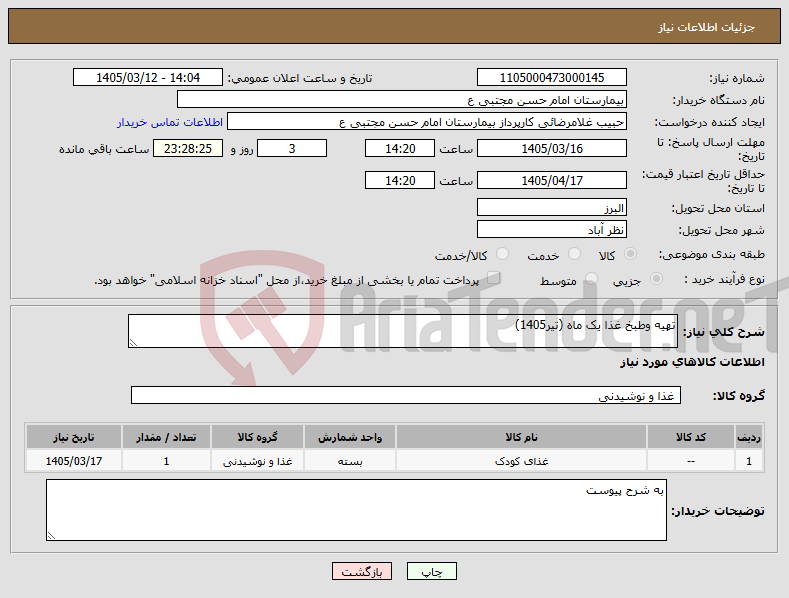
Task: Click the تاریخ نیاز column header
Action: click(73, 437)
